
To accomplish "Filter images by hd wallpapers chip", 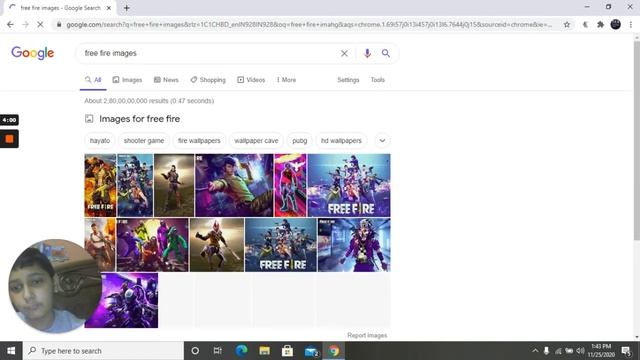I will (x=341, y=140).
